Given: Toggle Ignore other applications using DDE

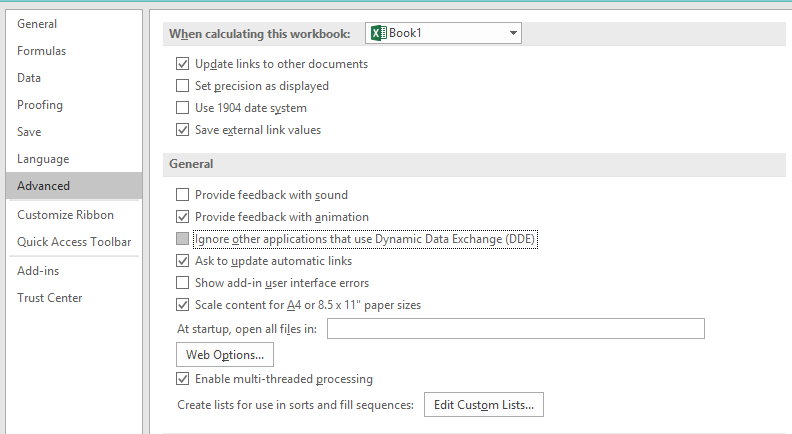Looking at the screenshot, I should point(182,239).
